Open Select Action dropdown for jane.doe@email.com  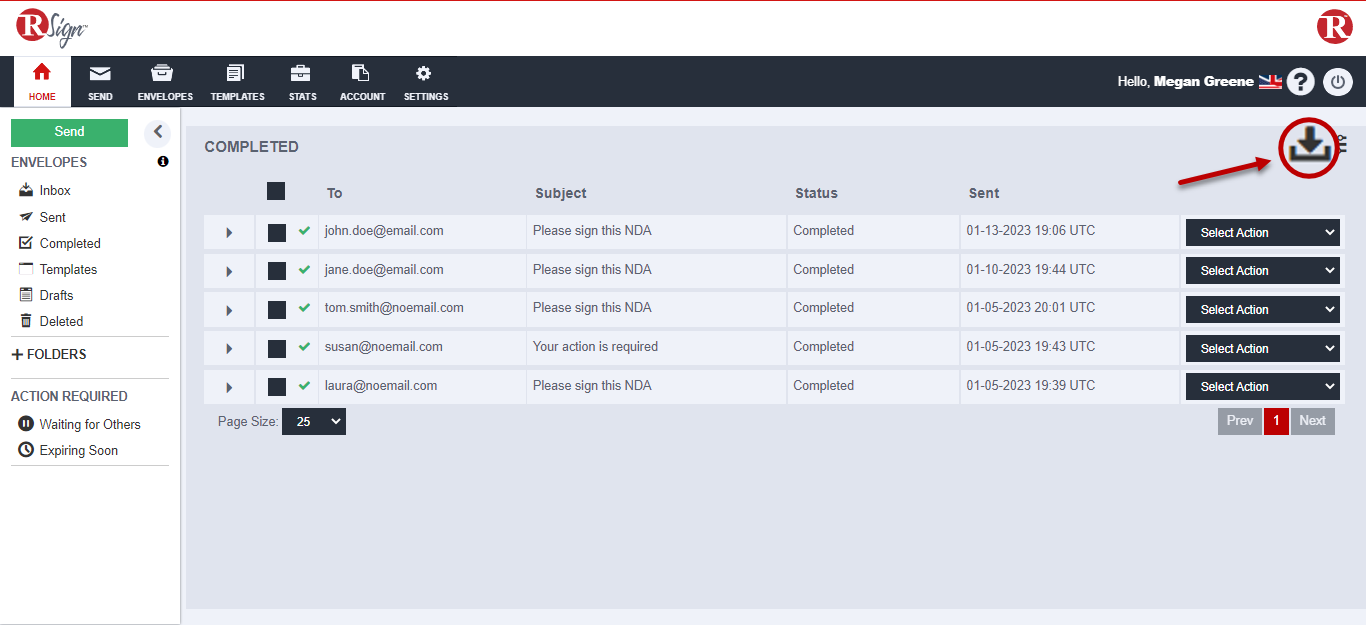click(1262, 271)
